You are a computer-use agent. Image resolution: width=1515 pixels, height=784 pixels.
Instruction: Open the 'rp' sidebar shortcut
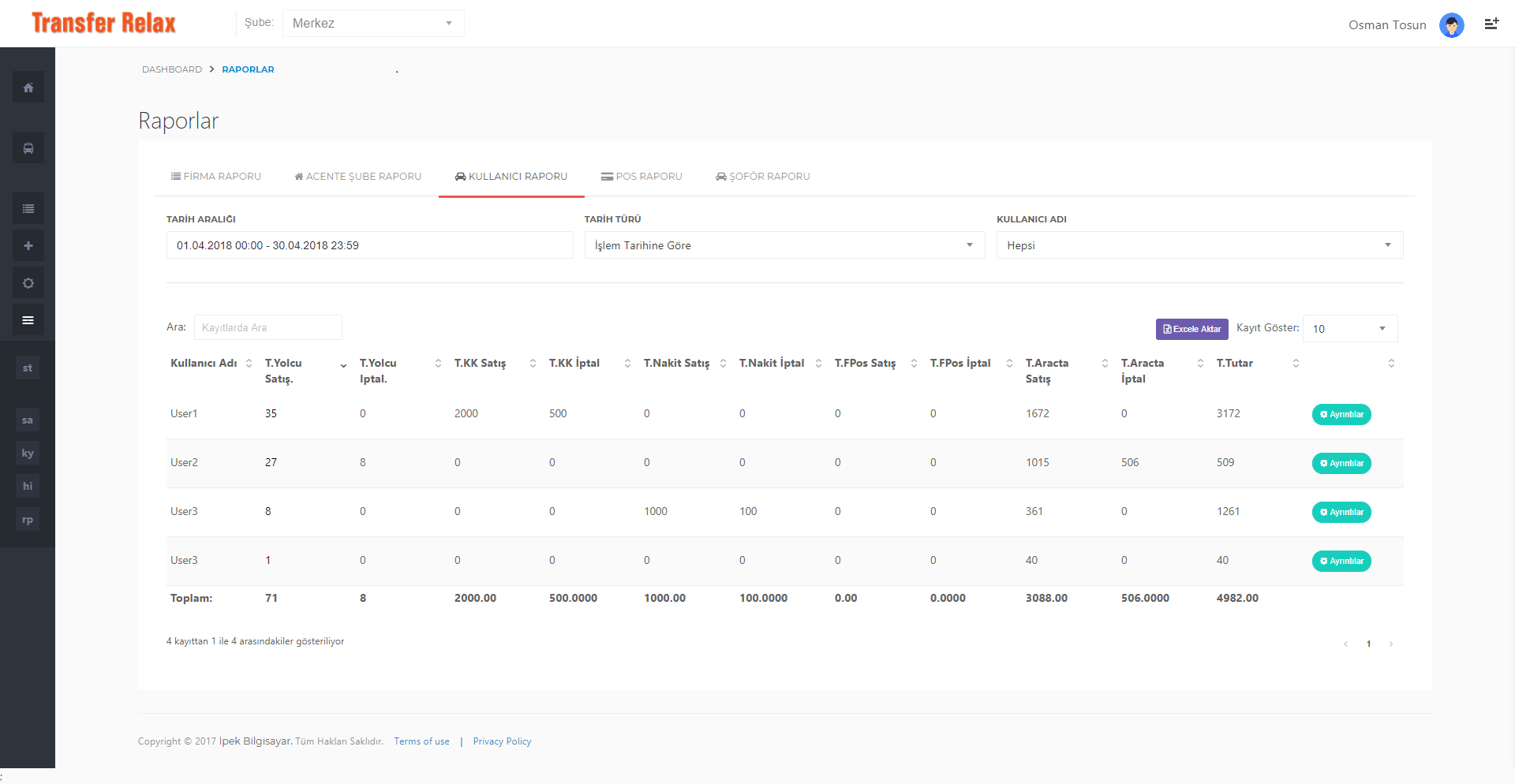[x=28, y=520]
